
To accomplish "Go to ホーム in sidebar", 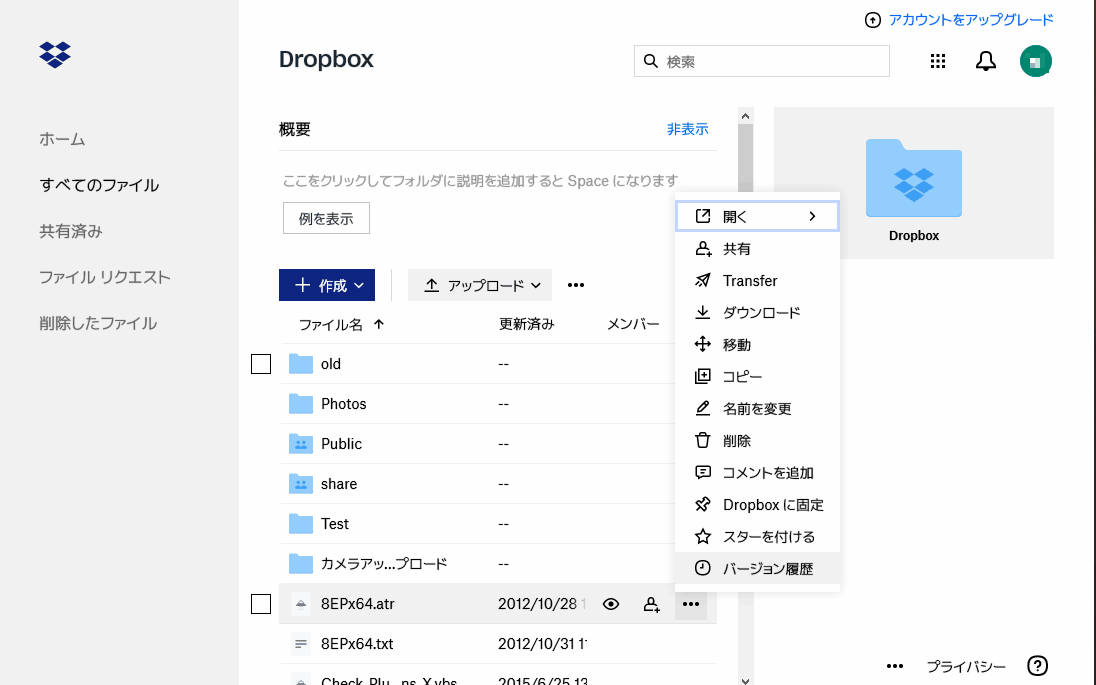I will click(62, 139).
